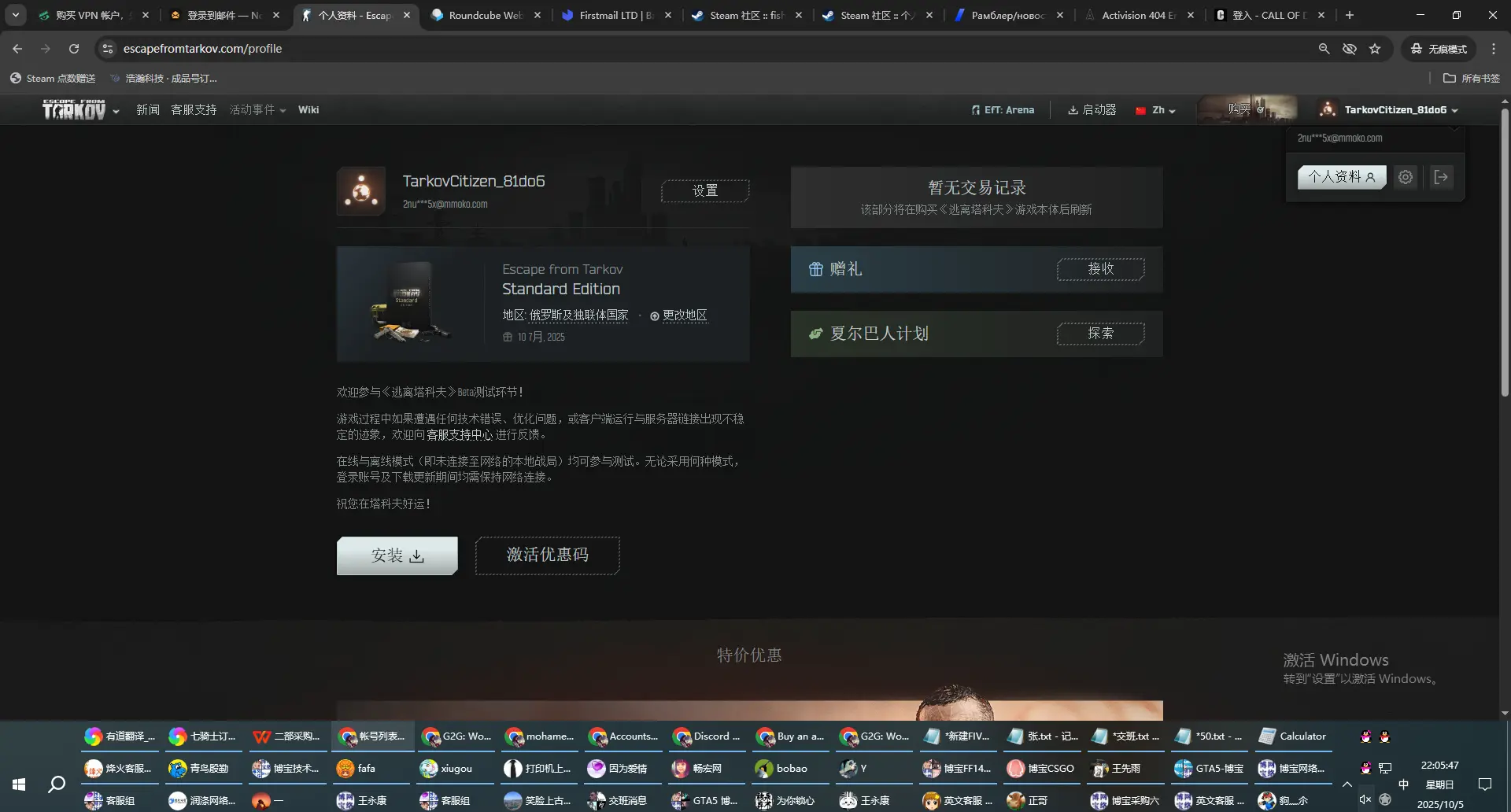Bookmark this page with the star icon

[x=1375, y=49]
